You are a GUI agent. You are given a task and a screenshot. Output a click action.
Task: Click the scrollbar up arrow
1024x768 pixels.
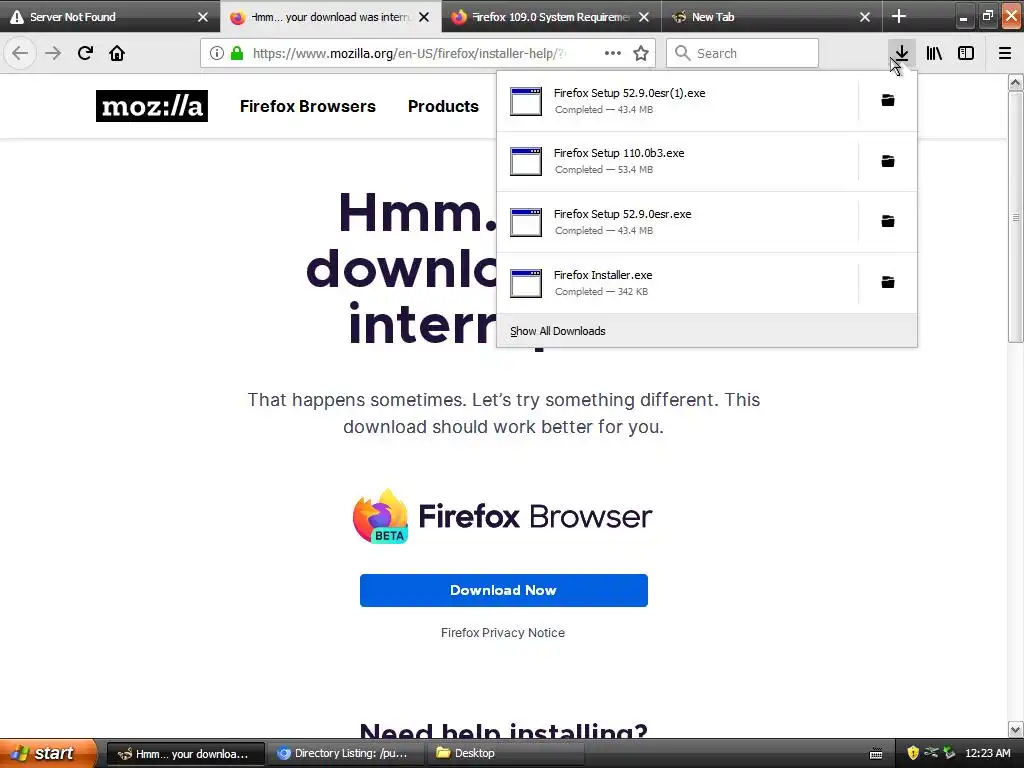click(x=1015, y=82)
